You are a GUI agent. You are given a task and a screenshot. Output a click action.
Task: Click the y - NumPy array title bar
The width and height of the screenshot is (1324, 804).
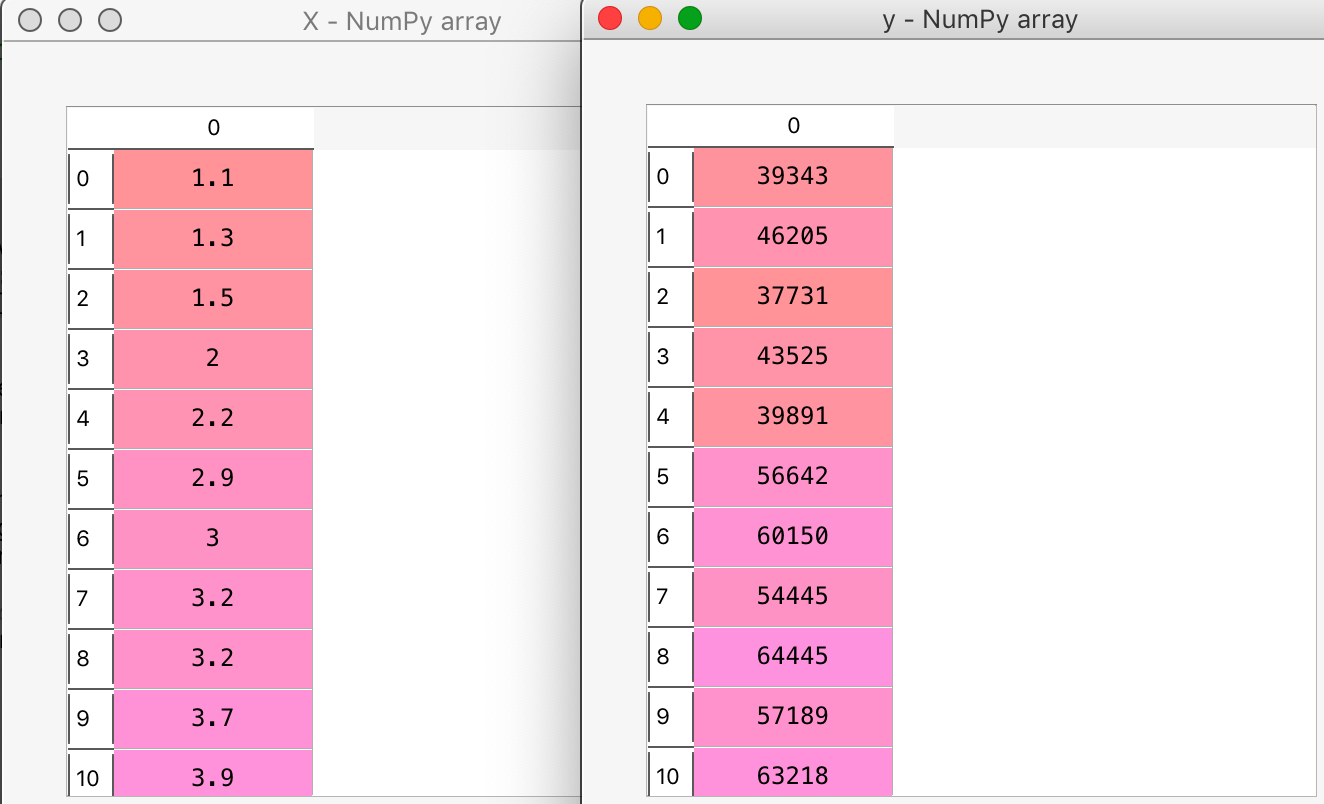click(954, 19)
